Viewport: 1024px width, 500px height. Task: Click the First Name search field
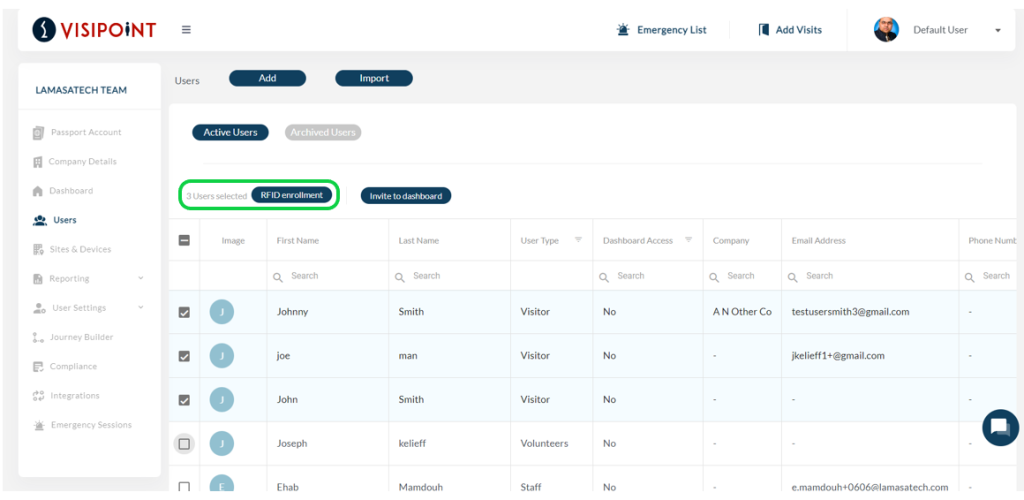(x=327, y=276)
